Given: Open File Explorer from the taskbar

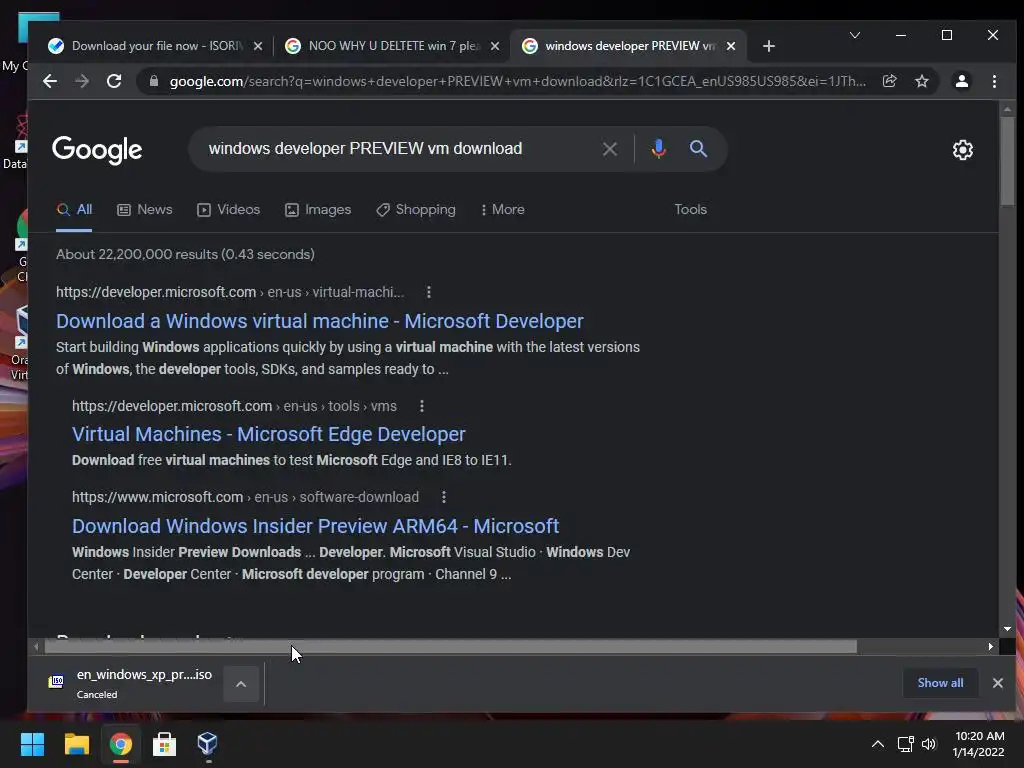Looking at the screenshot, I should pyautogui.click(x=76, y=744).
